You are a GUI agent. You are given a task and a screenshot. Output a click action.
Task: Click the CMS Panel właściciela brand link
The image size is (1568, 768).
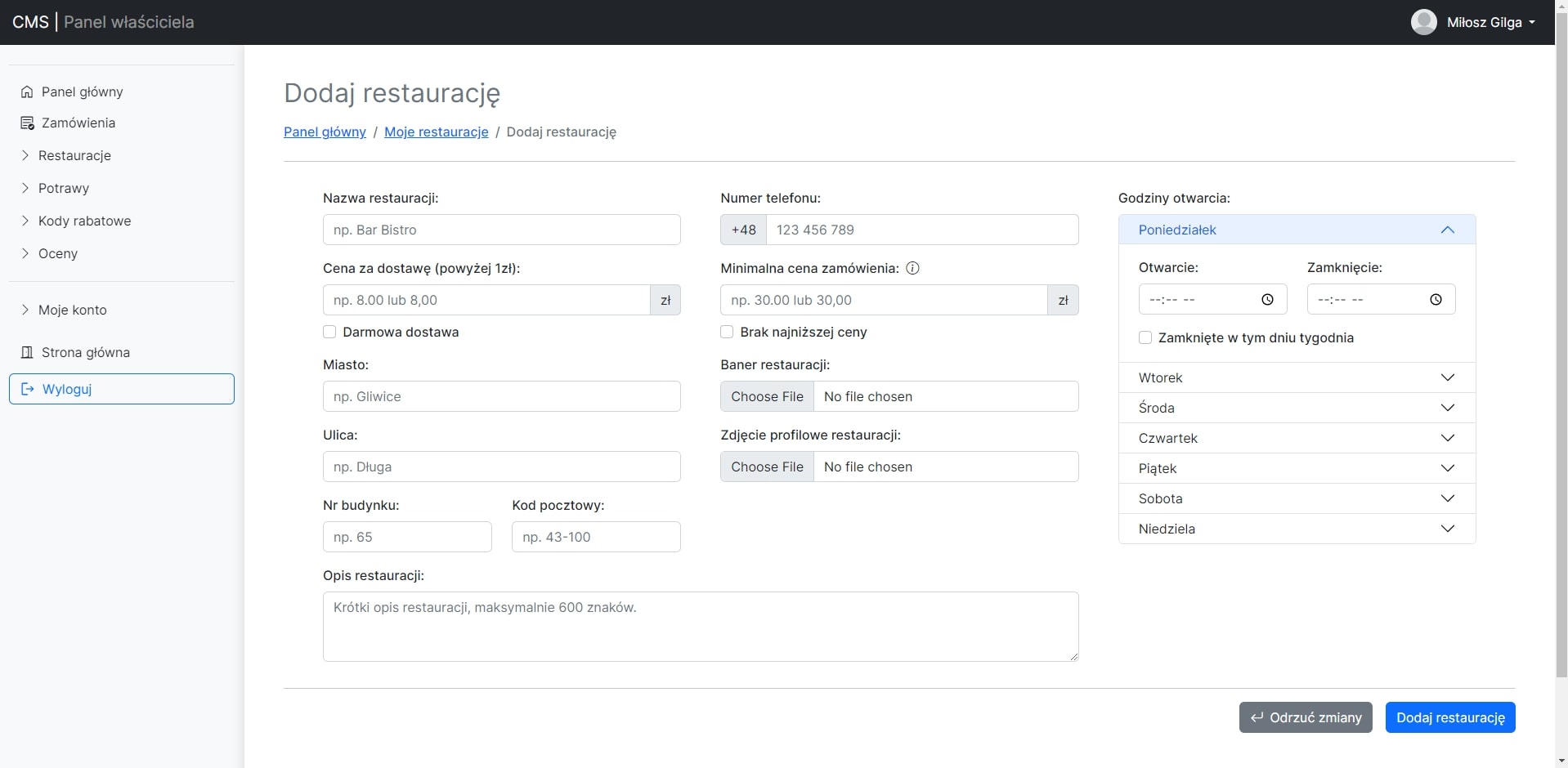(103, 22)
